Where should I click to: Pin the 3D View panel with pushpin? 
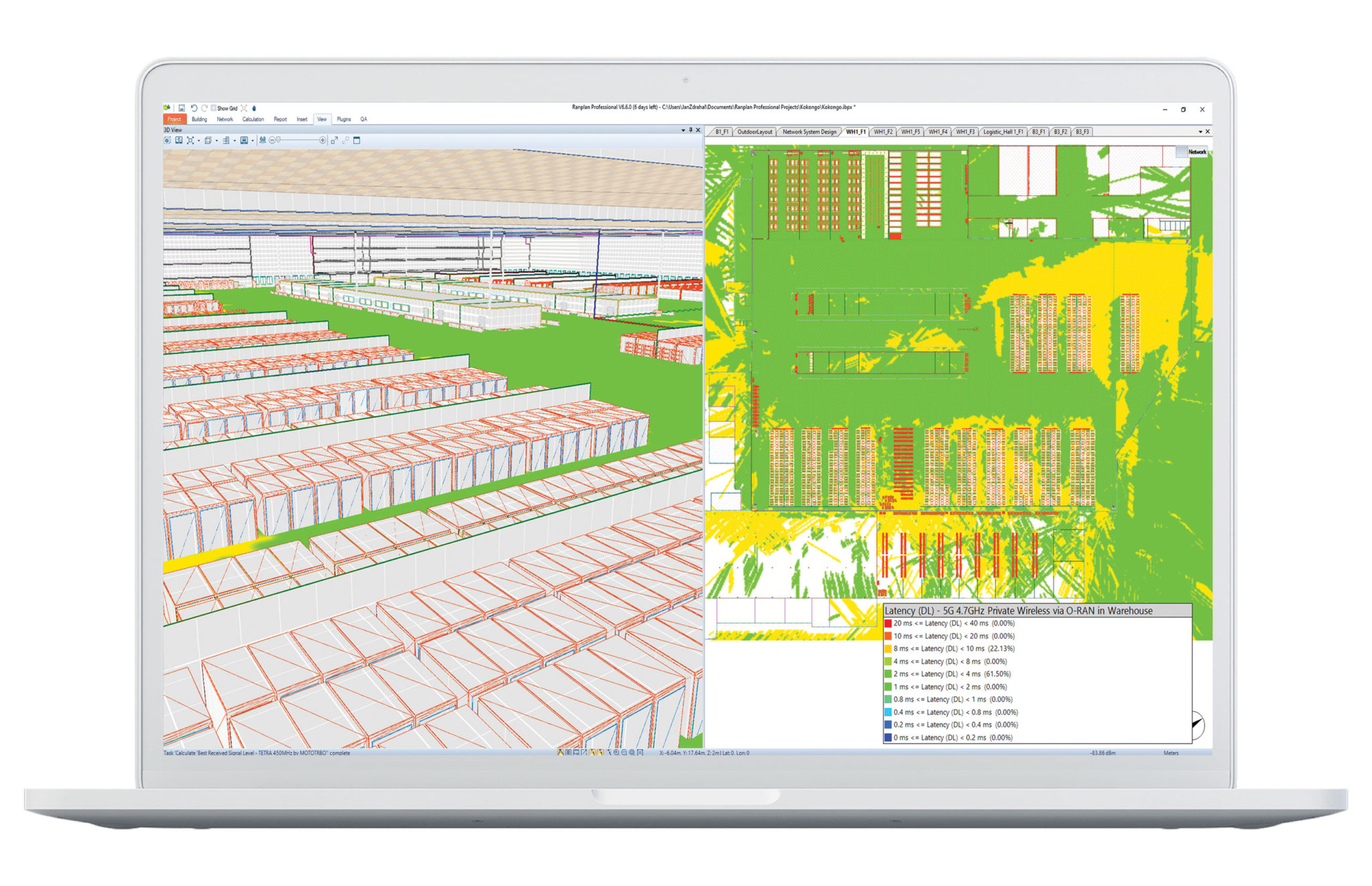tap(691, 130)
